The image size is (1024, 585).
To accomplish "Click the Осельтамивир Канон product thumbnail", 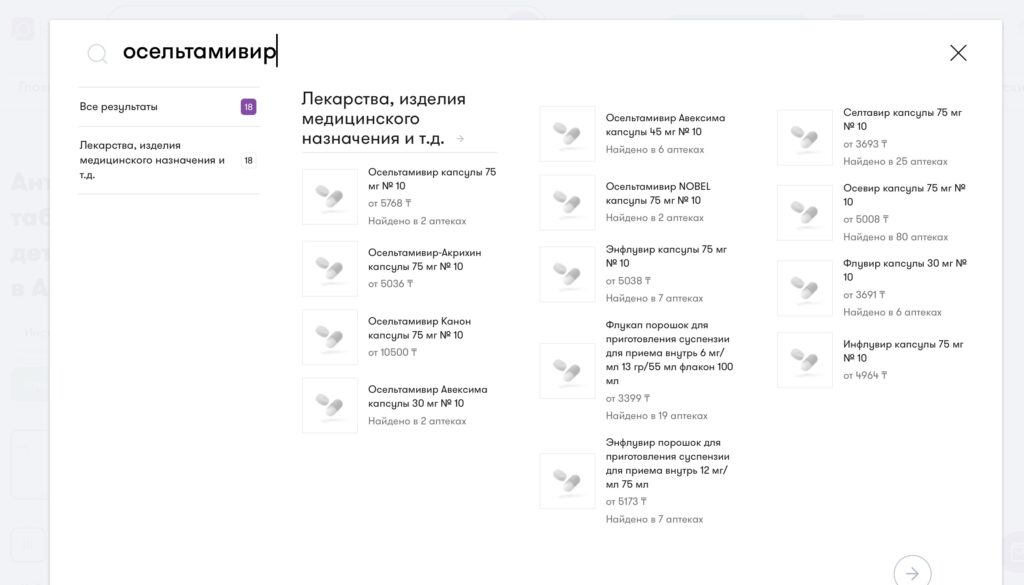I will pyautogui.click(x=330, y=337).
